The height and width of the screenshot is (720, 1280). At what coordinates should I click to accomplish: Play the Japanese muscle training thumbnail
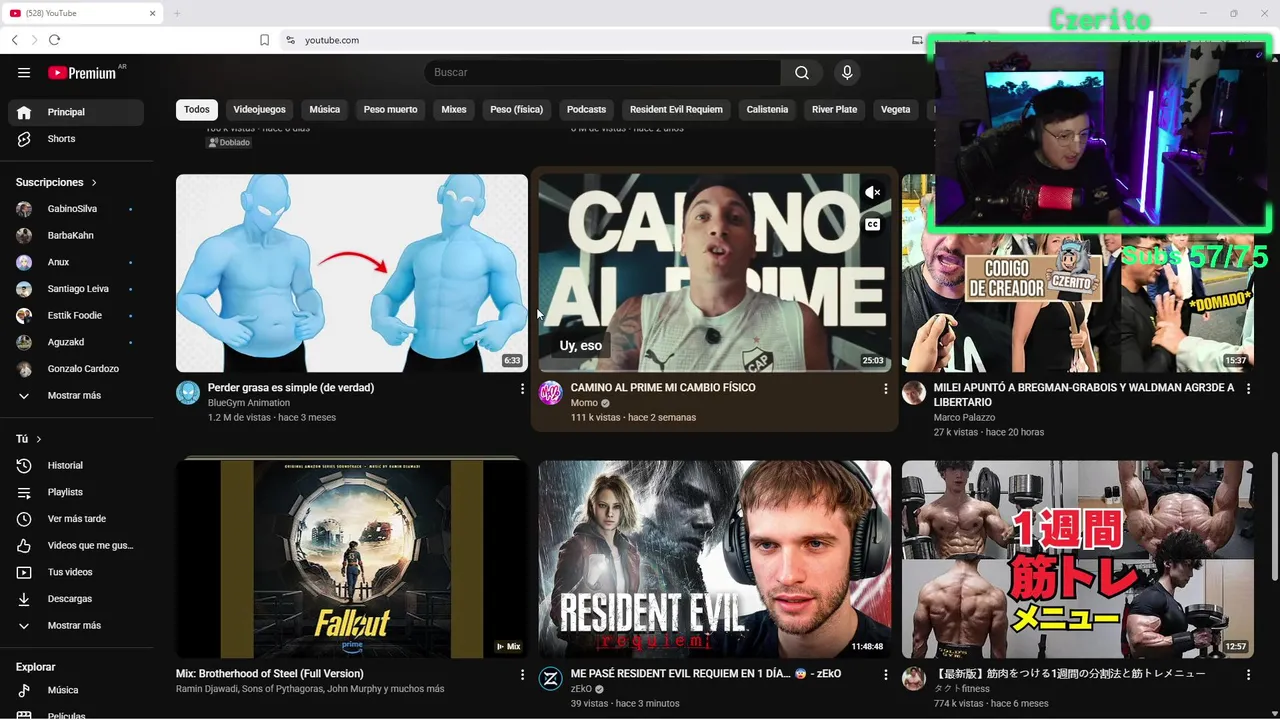1078,559
